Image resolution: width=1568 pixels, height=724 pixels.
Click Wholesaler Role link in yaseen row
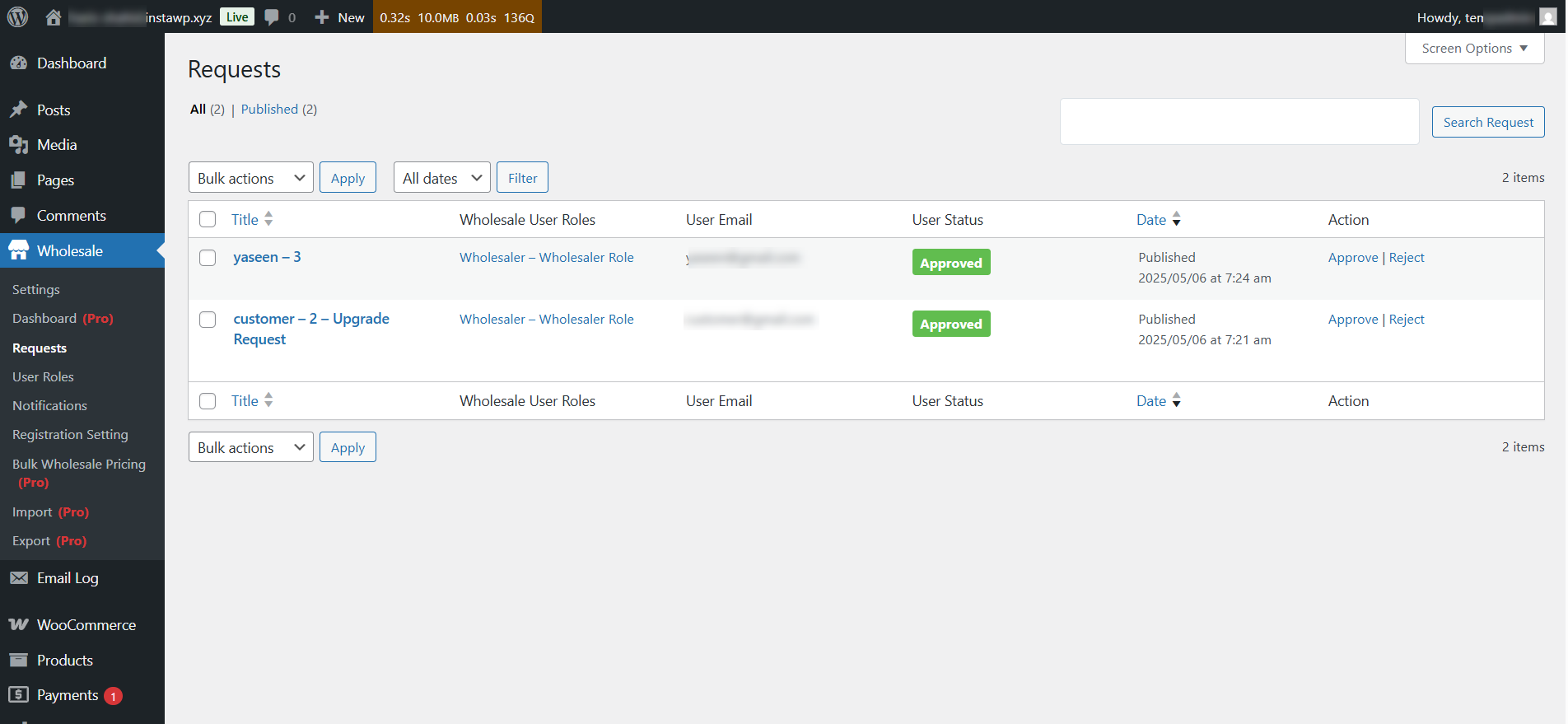pos(547,258)
